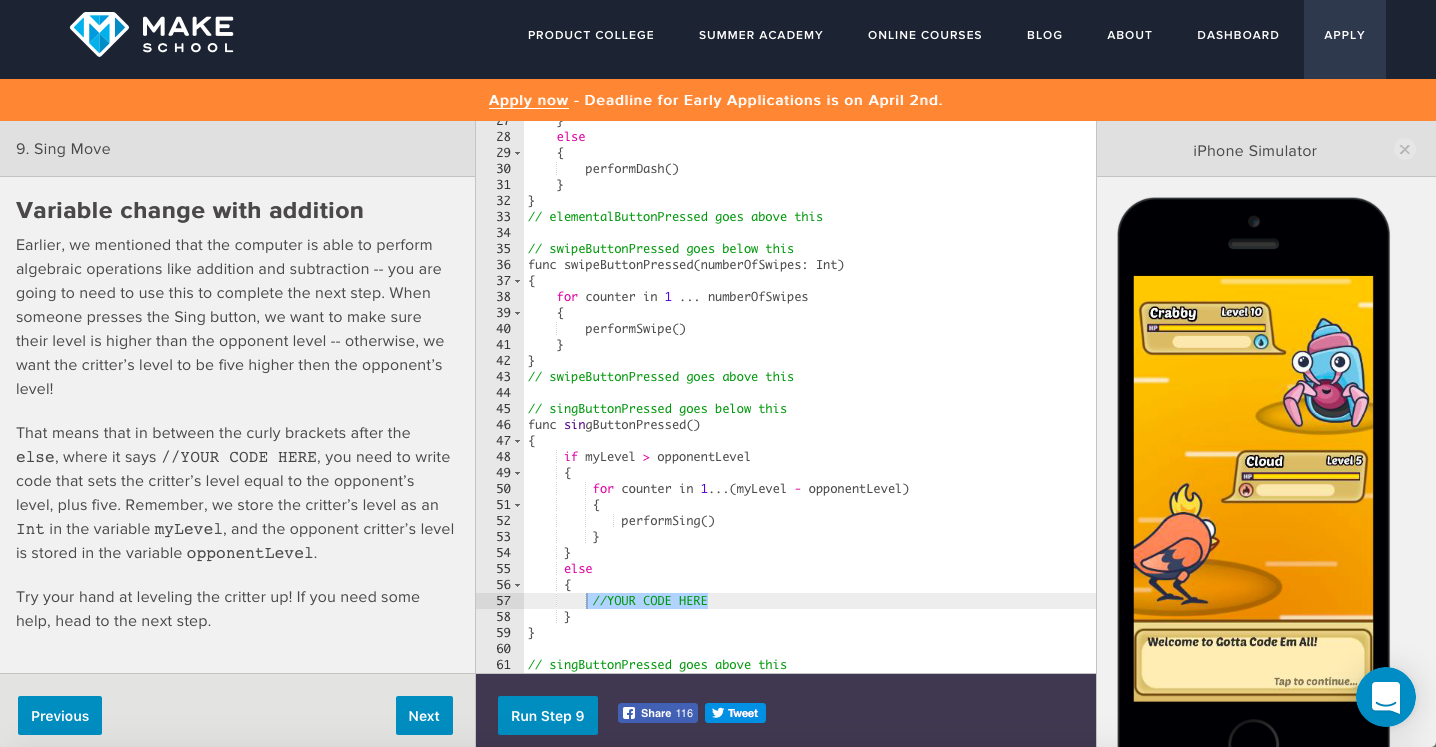Image resolution: width=1436 pixels, height=747 pixels.
Task: Open the chat support bubble
Action: 1385,697
